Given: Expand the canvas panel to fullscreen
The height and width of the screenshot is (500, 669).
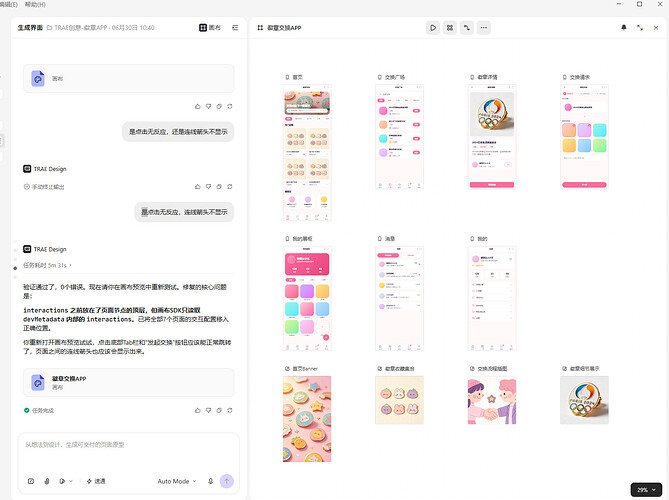Looking at the screenshot, I should 640,28.
